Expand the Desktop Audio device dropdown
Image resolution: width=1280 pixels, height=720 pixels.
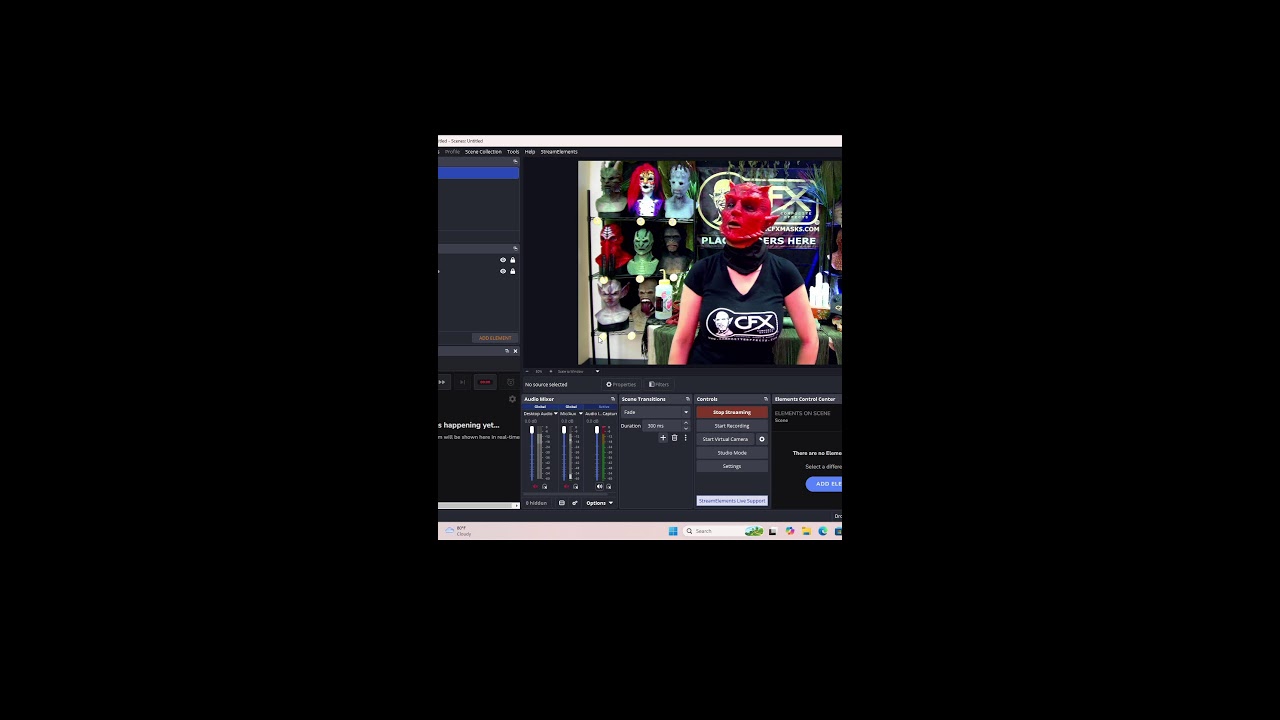point(556,413)
